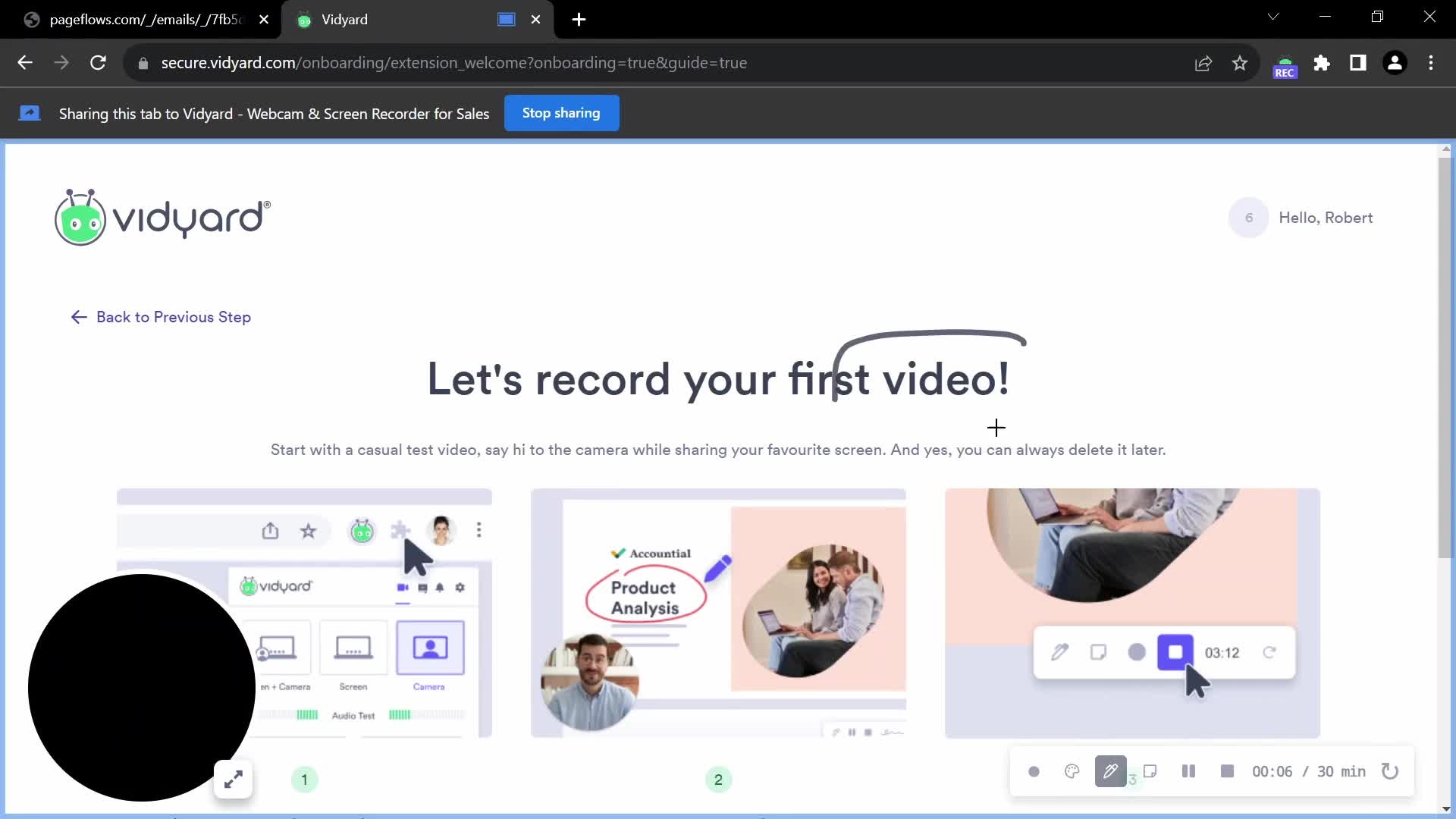
Task: Click the stop recording square button
Action: 1228,771
